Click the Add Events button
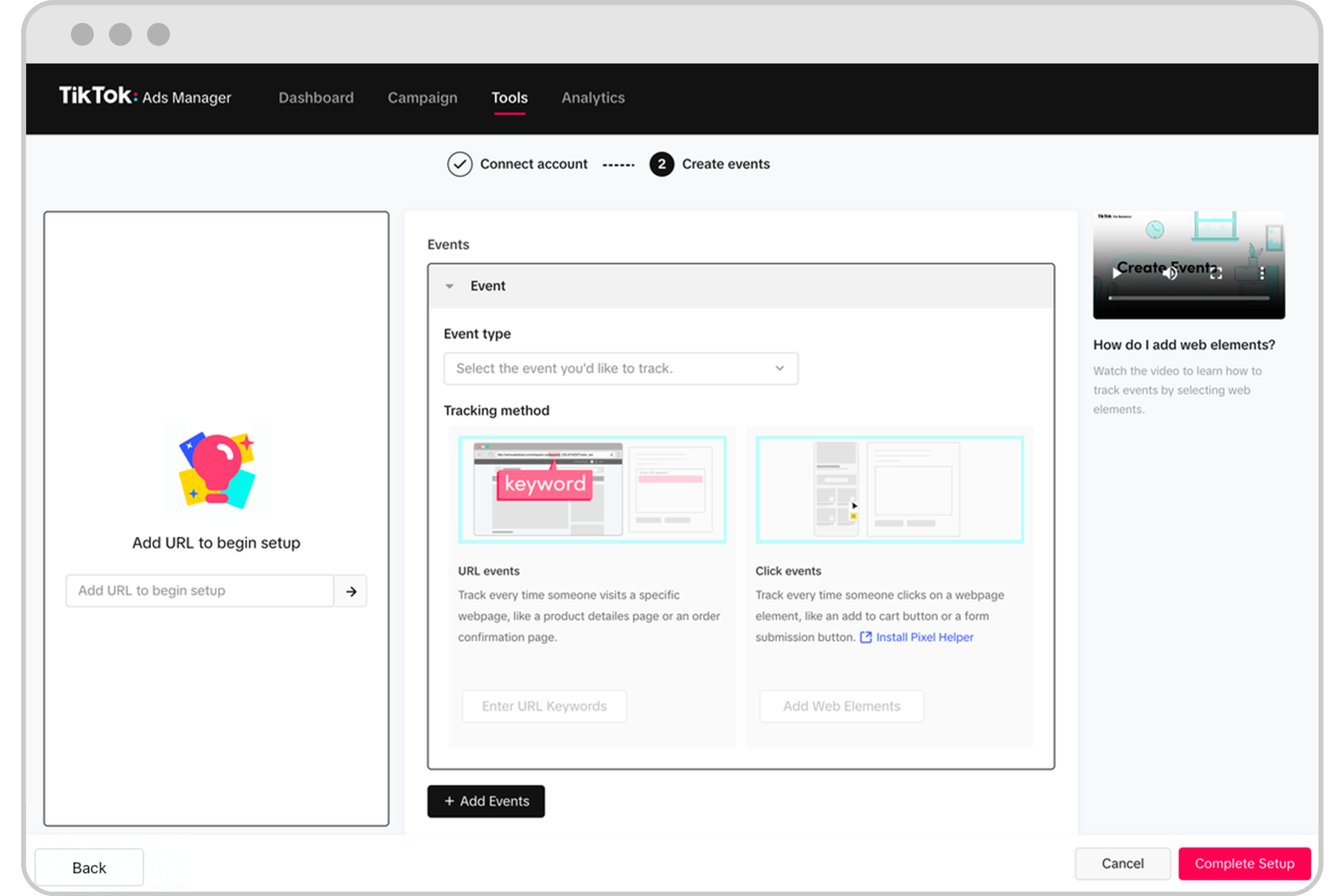1344x896 pixels. [x=486, y=801]
